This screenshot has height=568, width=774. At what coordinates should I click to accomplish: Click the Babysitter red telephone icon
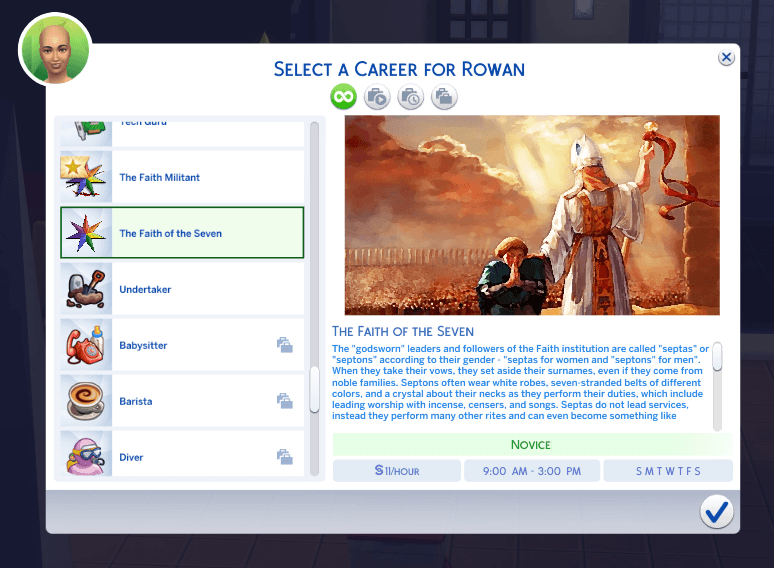coord(86,345)
